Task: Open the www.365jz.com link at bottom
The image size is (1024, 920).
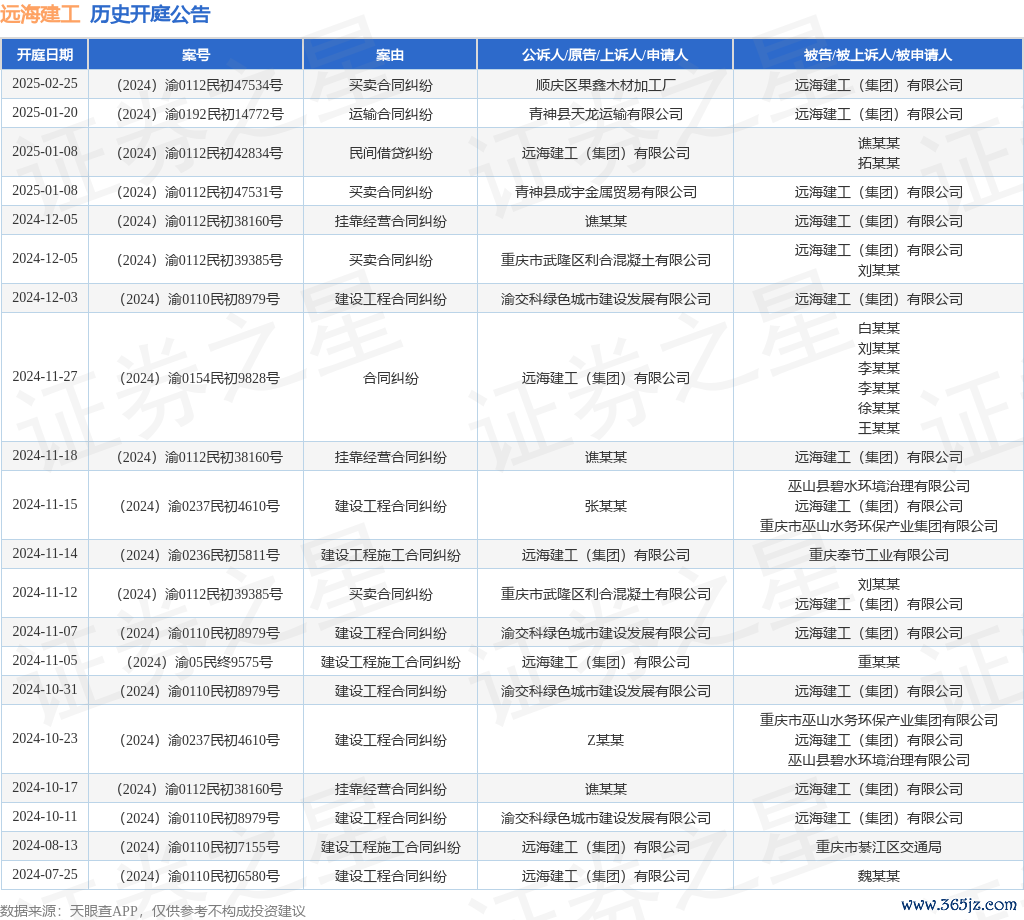Action: (959, 905)
